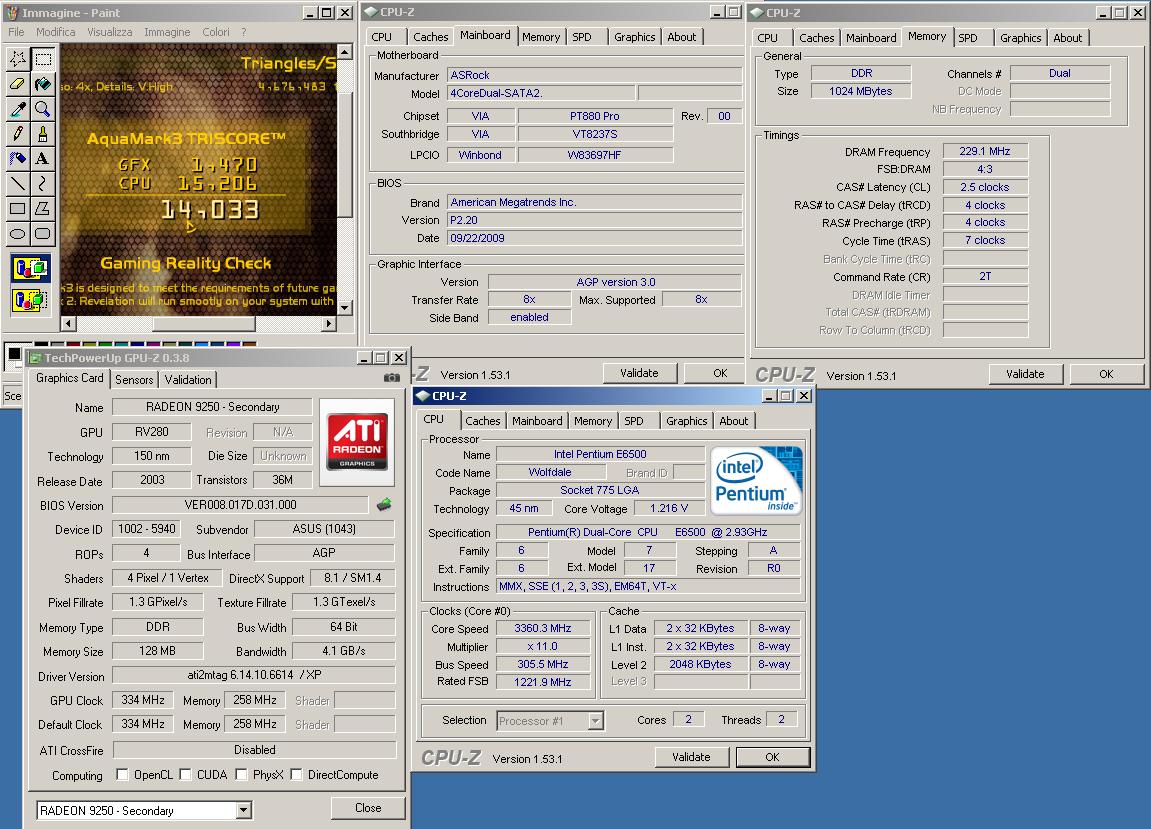Click OK in the Memory CPU-Z window
This screenshot has width=1151, height=829.
pyautogui.click(x=1106, y=374)
